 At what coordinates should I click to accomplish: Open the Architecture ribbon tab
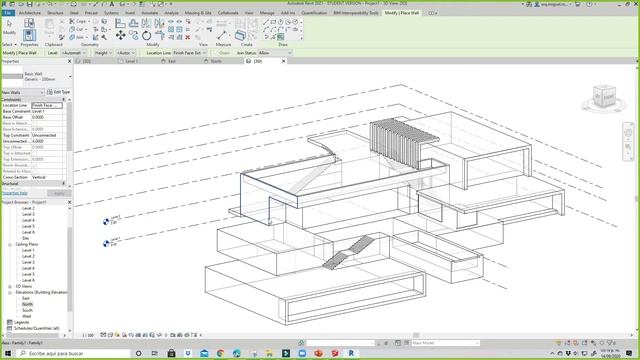[x=30, y=13]
